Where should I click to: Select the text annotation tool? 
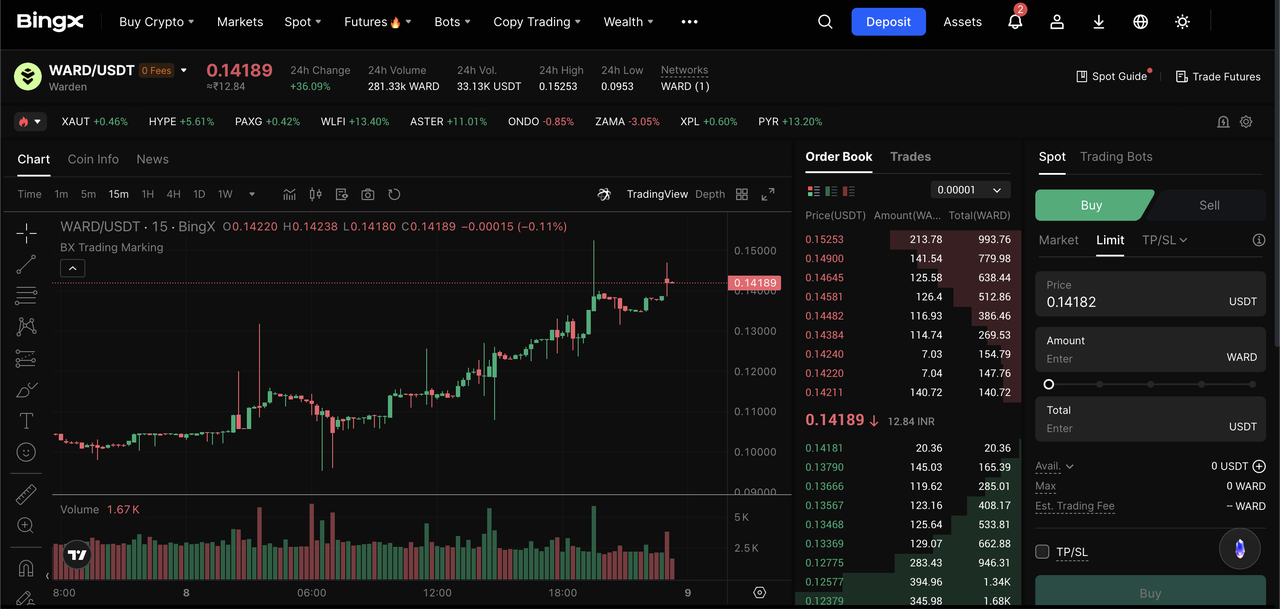click(x=26, y=421)
